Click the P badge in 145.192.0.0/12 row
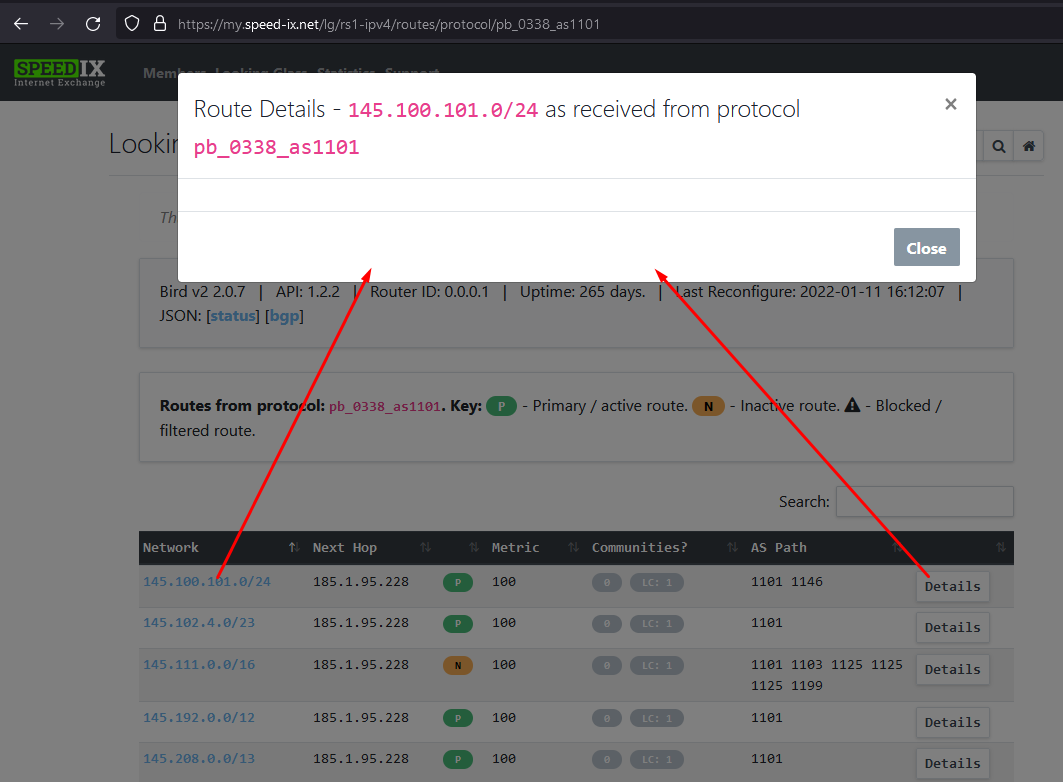Viewport: 1063px width, 782px height. coord(458,718)
